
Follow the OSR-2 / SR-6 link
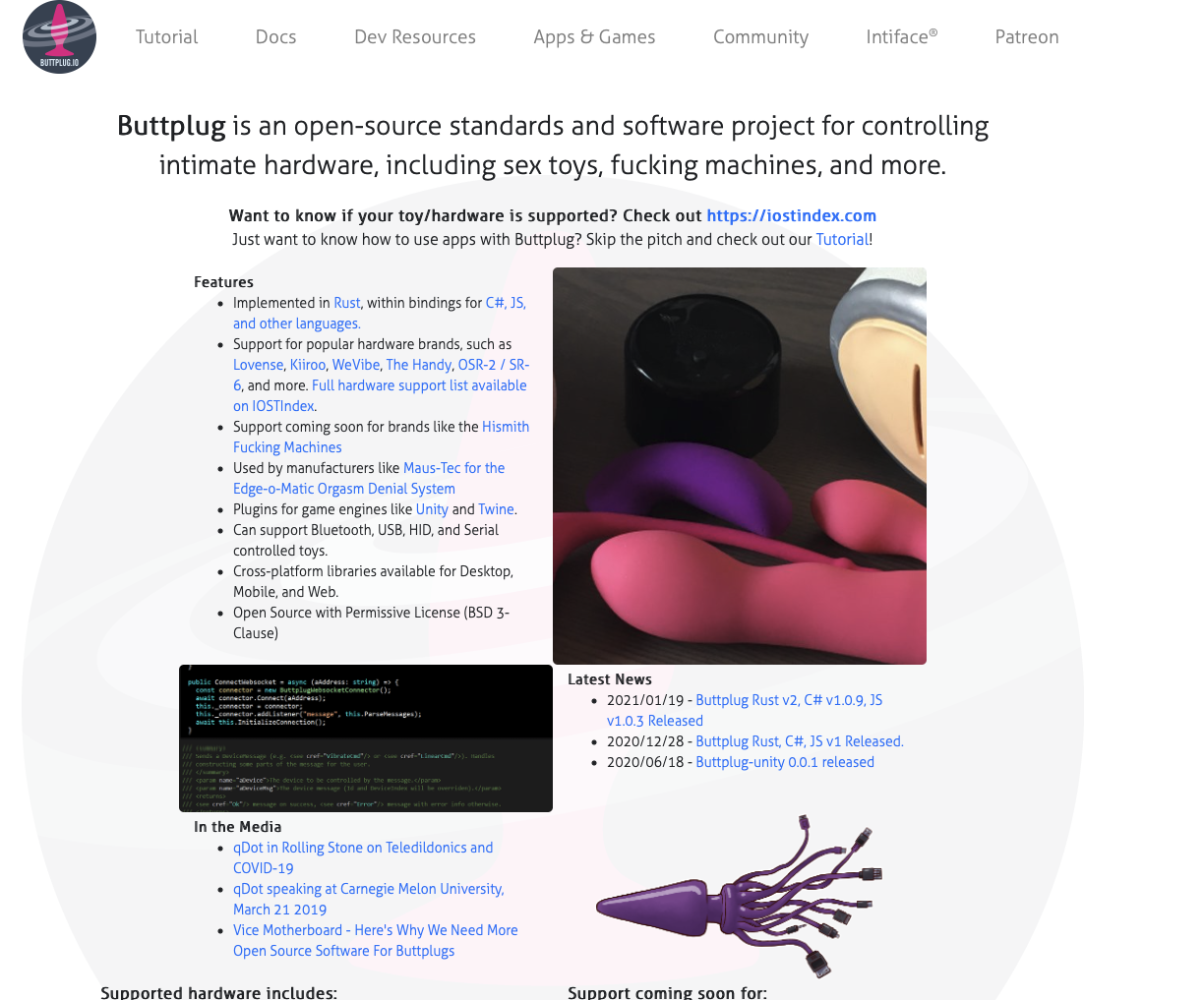point(493,365)
